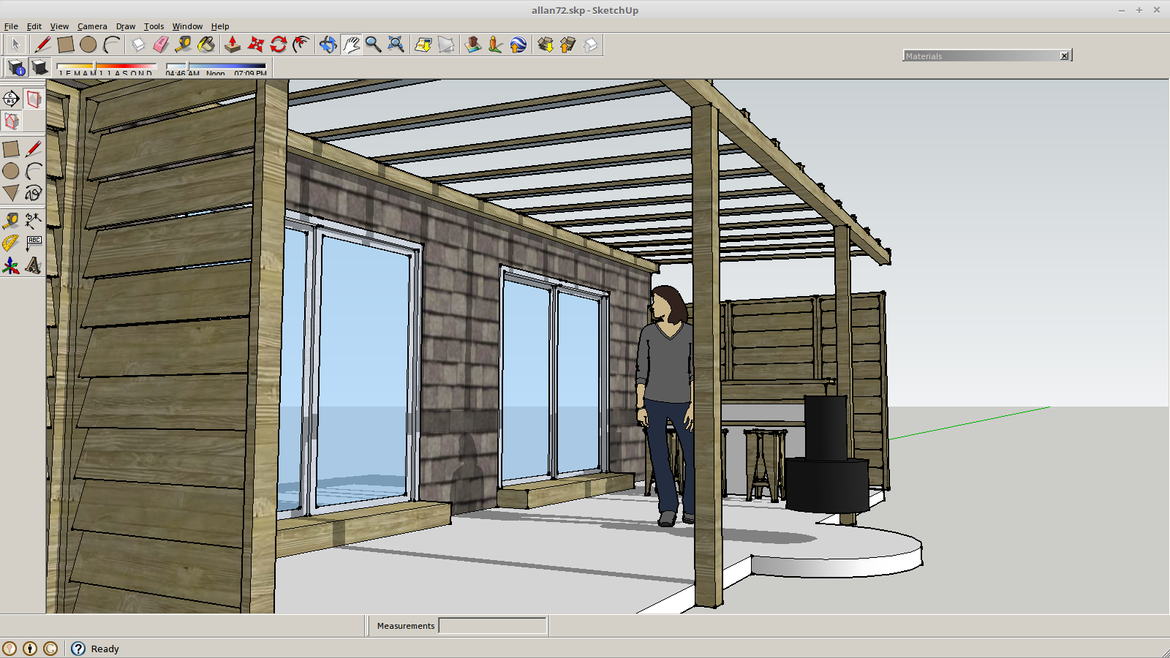This screenshot has height=658, width=1170.
Task: Pick the Eraser tool in top toolbar
Action: coord(161,44)
